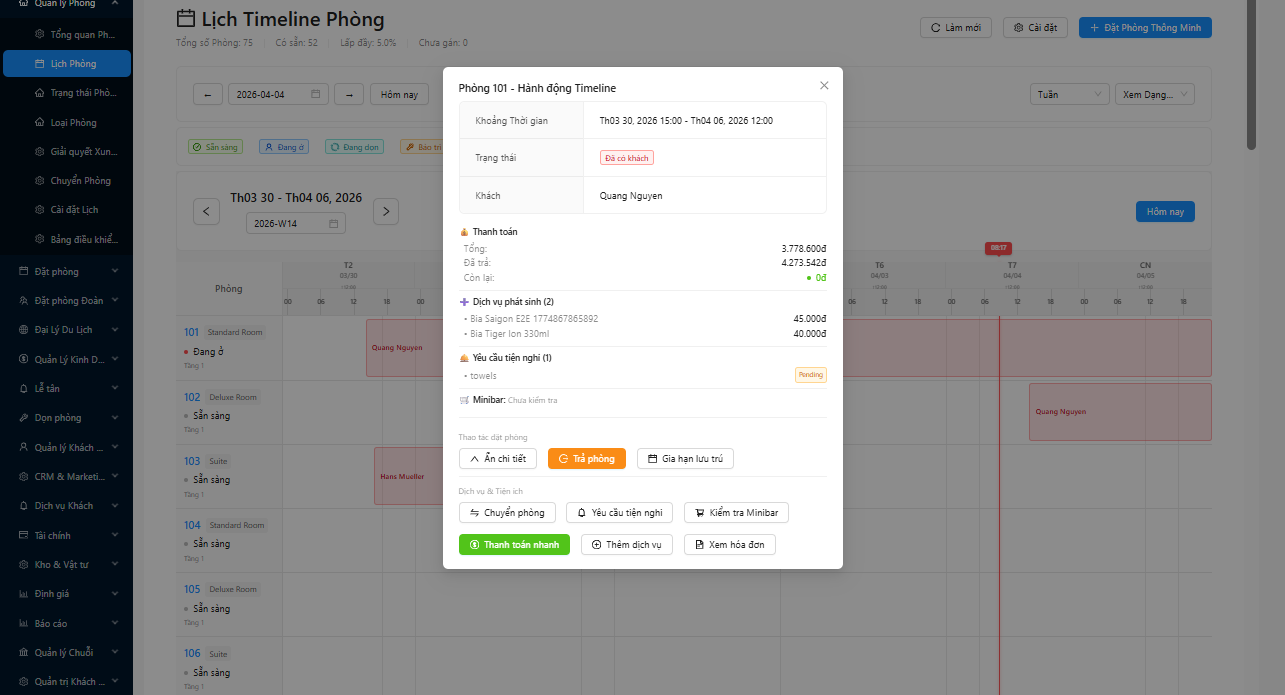The width and height of the screenshot is (1285, 695).
Task: Select Hans Mueller booking in room 103
Action: (409, 476)
